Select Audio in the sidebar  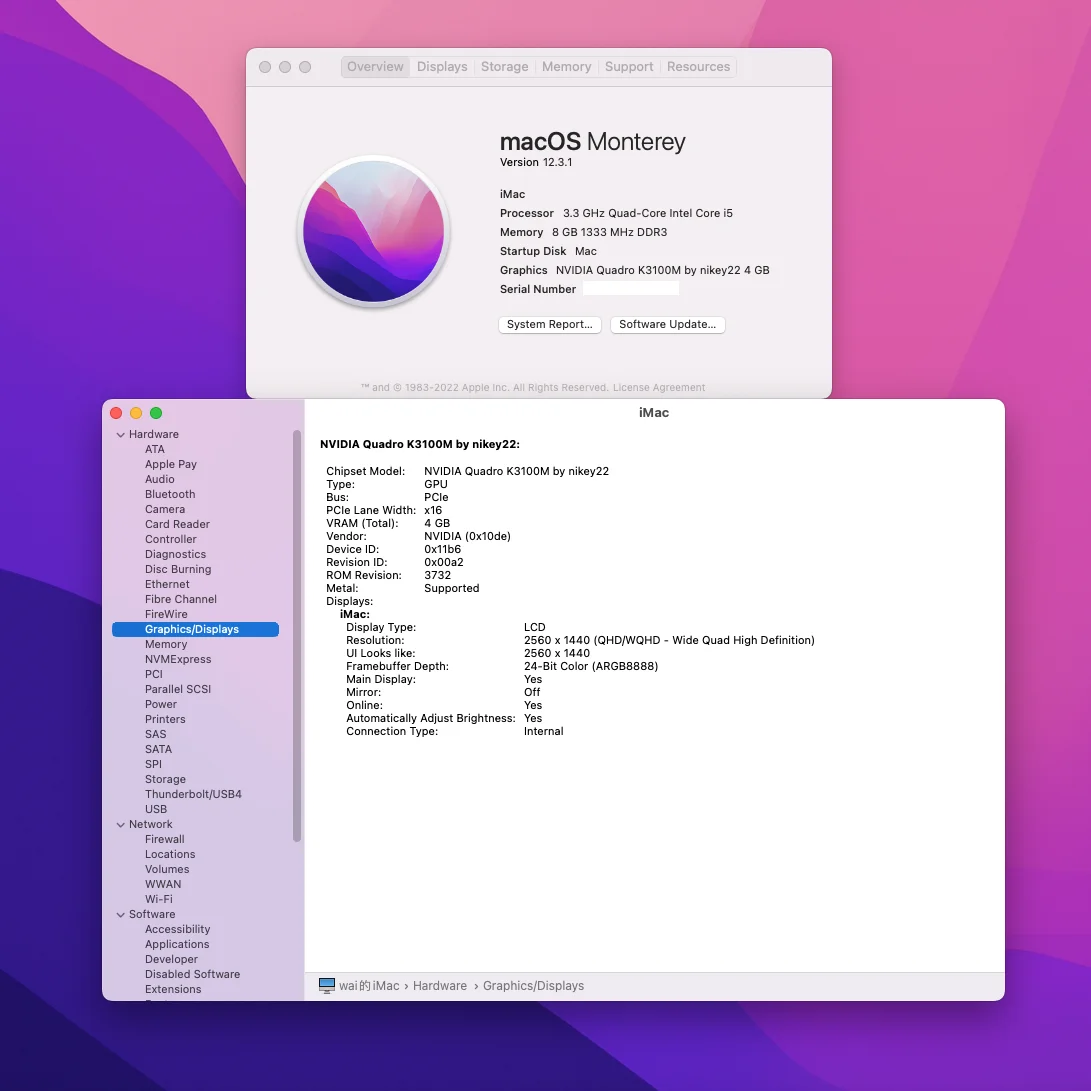pos(159,479)
